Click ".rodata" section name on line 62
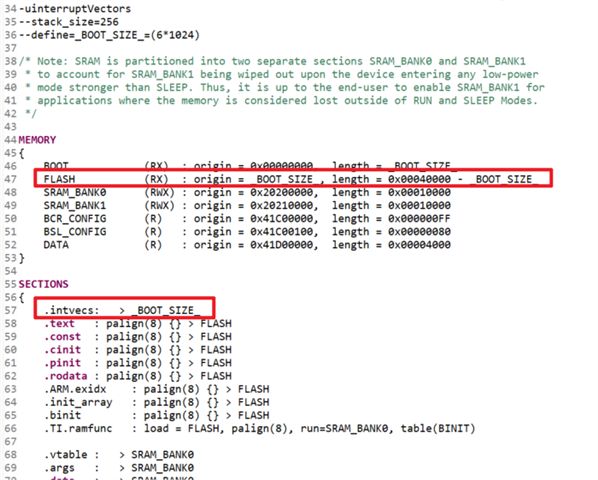The image size is (598, 480). coord(65,376)
